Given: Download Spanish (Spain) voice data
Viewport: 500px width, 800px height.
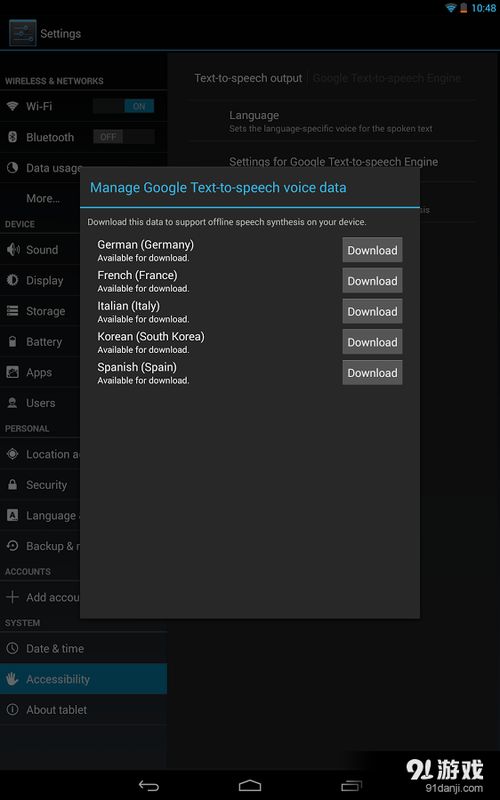Looking at the screenshot, I should click(372, 372).
